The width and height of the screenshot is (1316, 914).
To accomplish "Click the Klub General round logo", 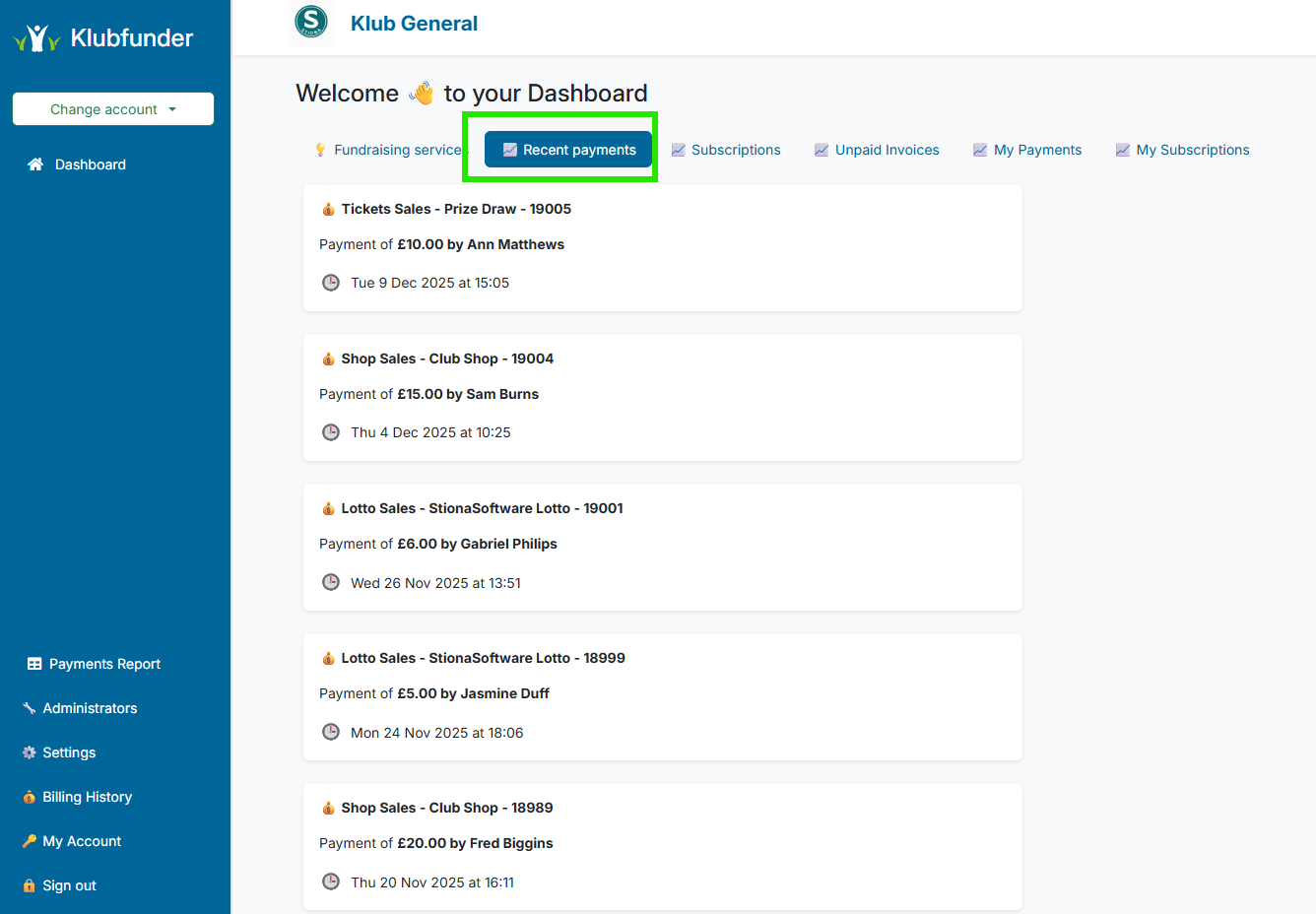I will [311, 22].
